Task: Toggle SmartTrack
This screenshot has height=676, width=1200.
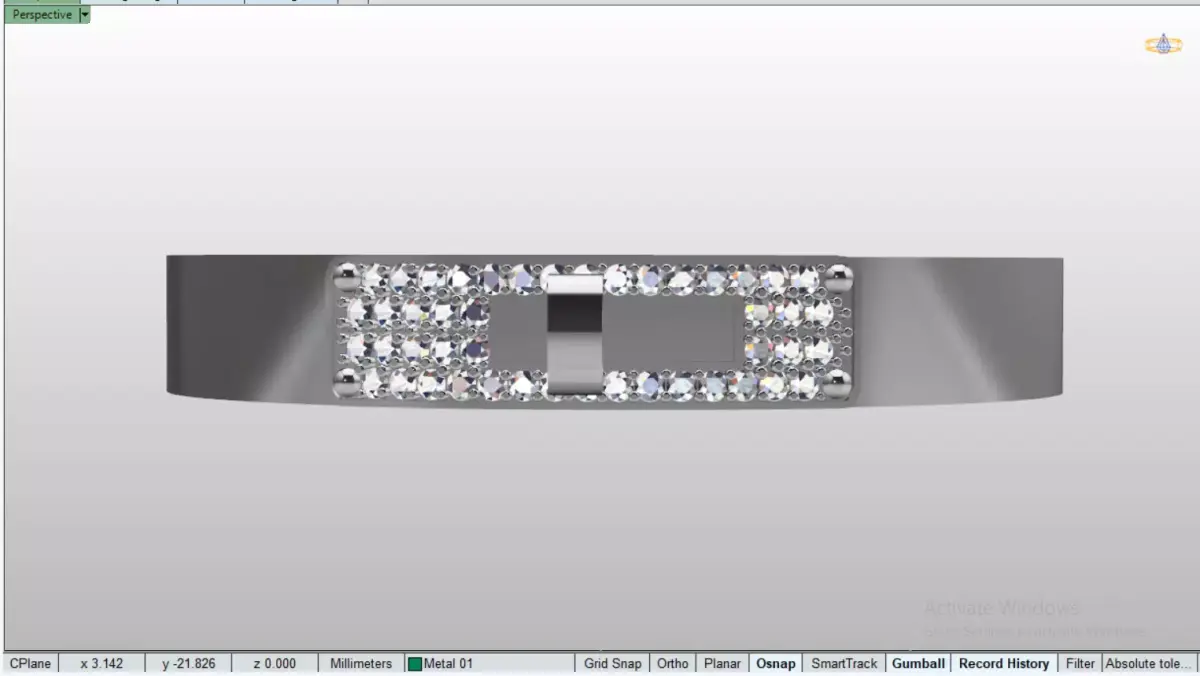Action: tap(844, 663)
